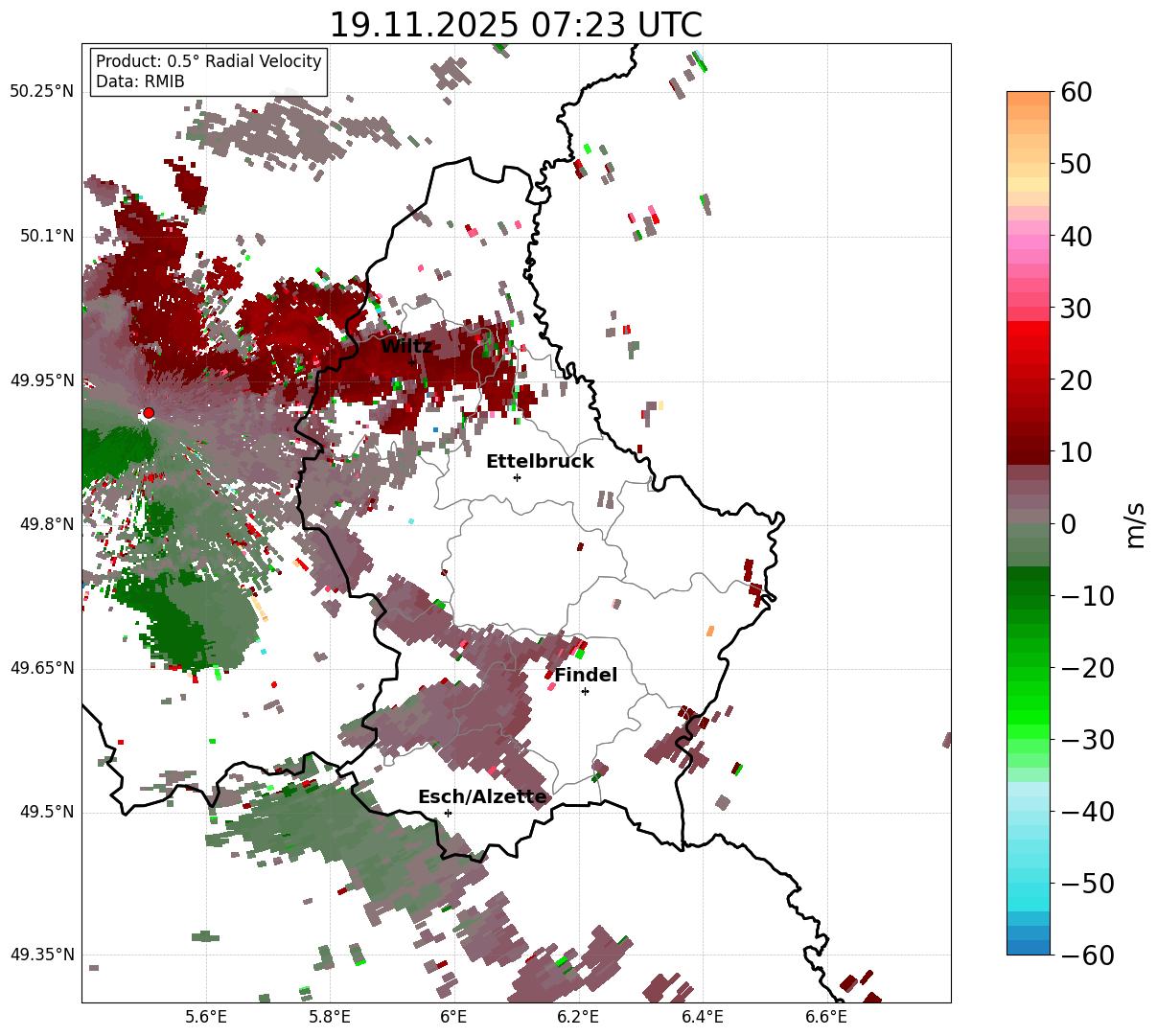
Task: Click the Esch/Alzette station cross marker
Action: pos(448,813)
